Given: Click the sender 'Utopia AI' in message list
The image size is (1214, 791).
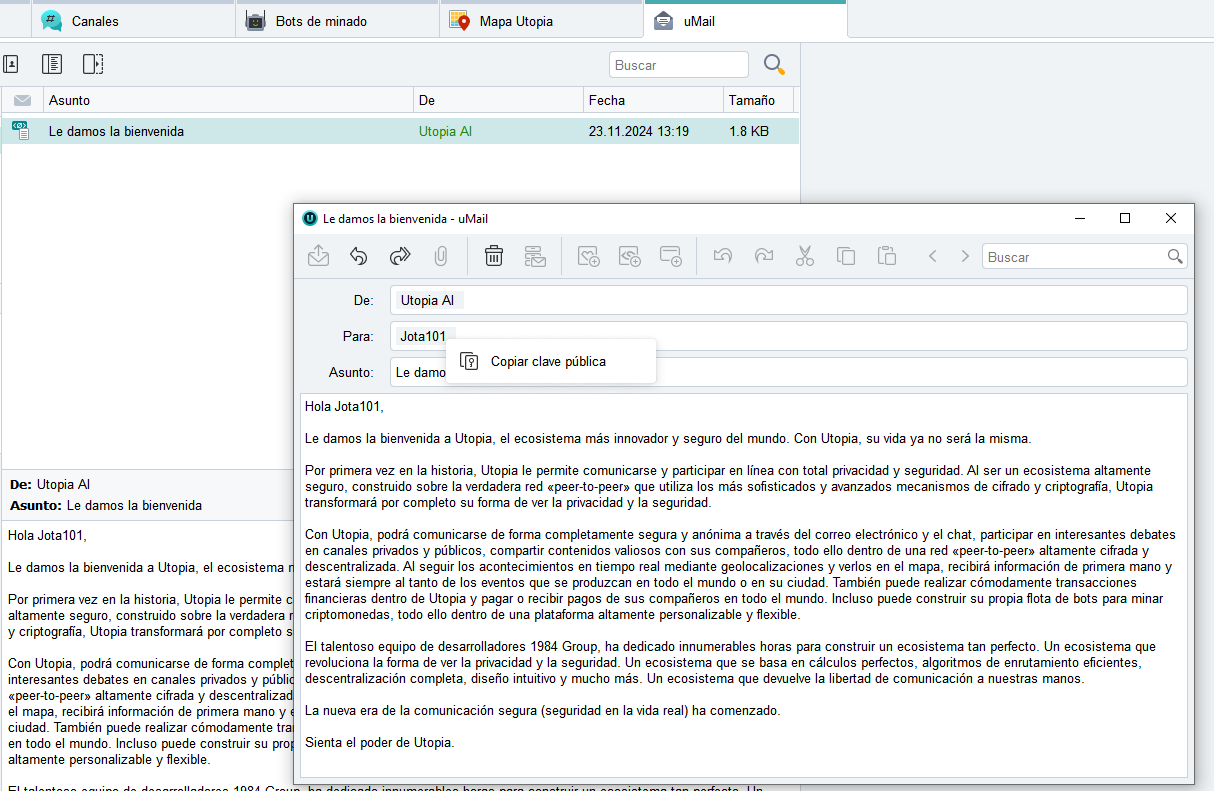Looking at the screenshot, I should pyautogui.click(x=445, y=131).
